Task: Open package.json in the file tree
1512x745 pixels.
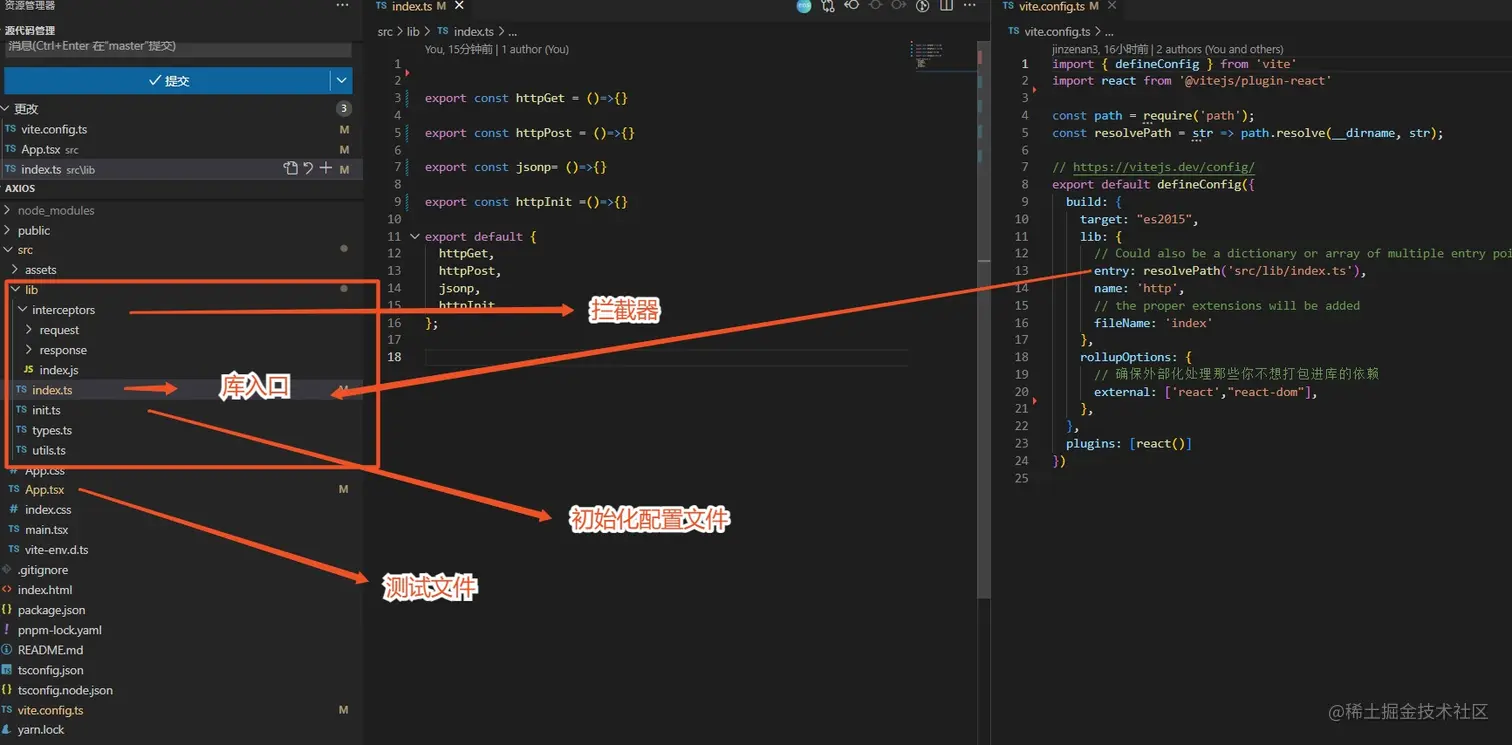Action: coord(52,610)
